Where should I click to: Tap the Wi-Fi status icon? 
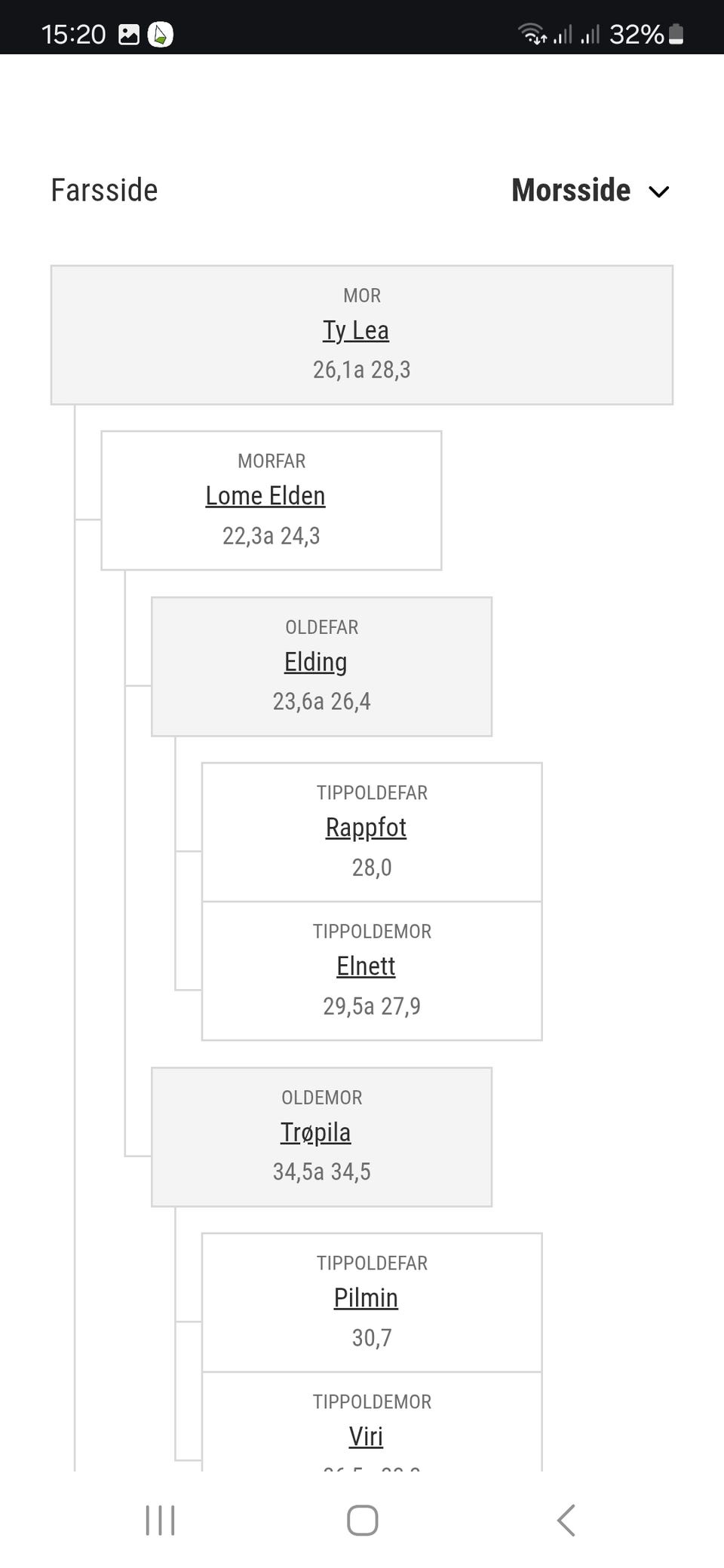point(531,34)
